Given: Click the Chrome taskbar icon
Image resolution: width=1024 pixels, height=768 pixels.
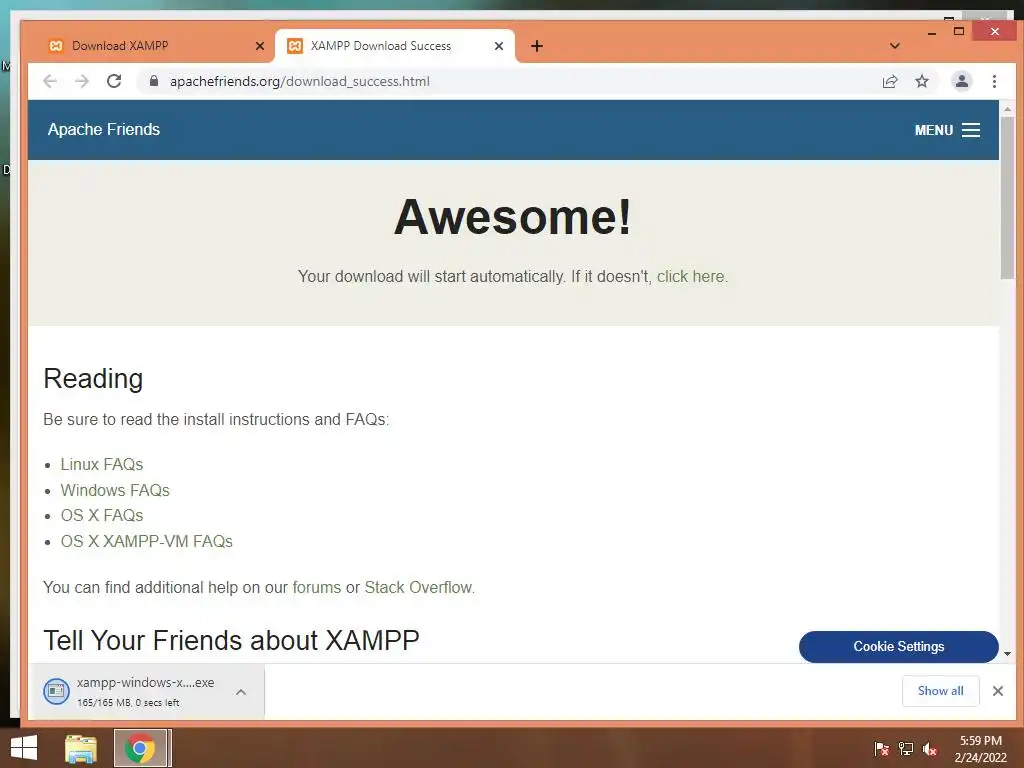Looking at the screenshot, I should [141, 748].
